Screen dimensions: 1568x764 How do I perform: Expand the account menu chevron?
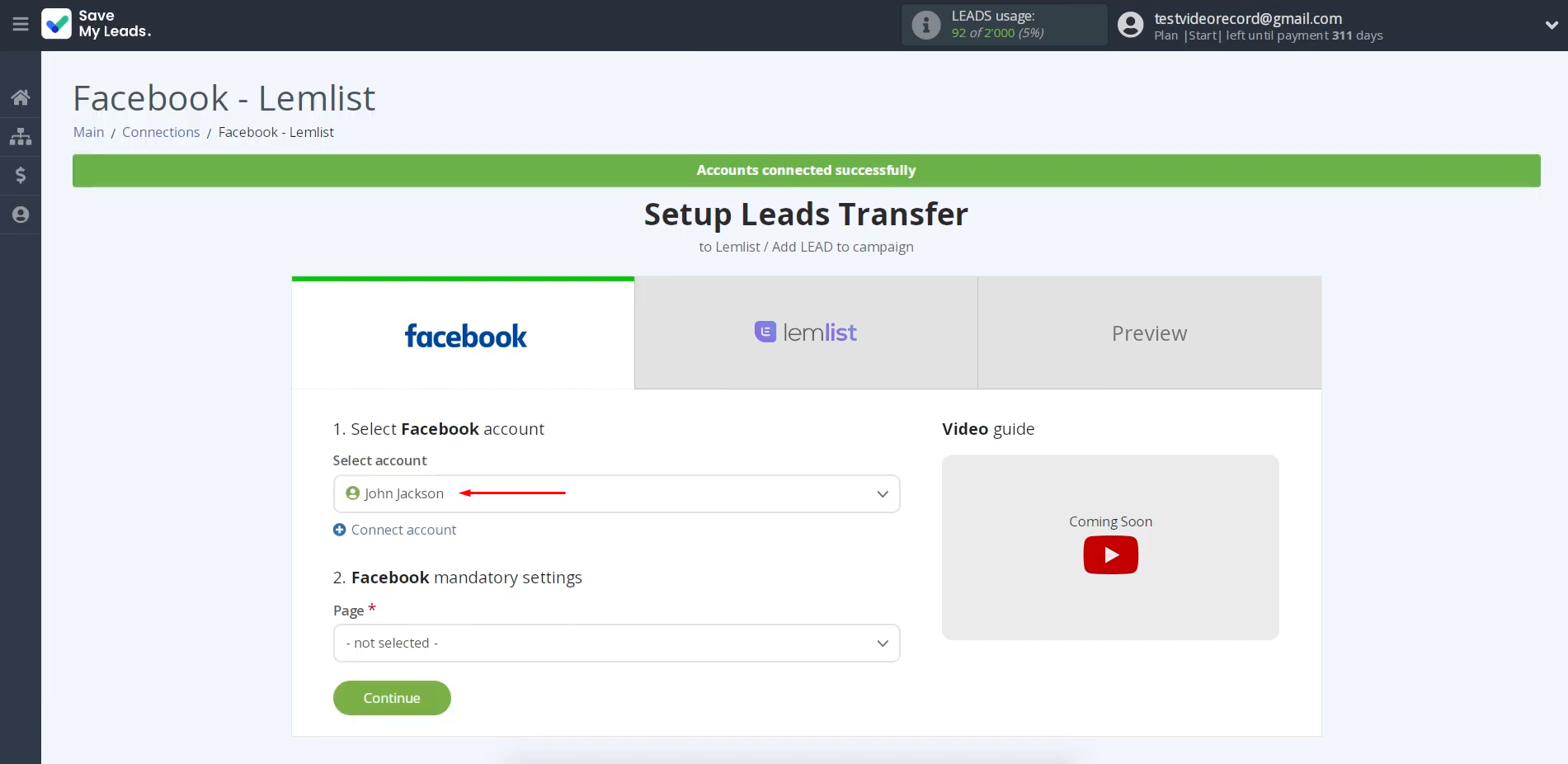point(1551,25)
